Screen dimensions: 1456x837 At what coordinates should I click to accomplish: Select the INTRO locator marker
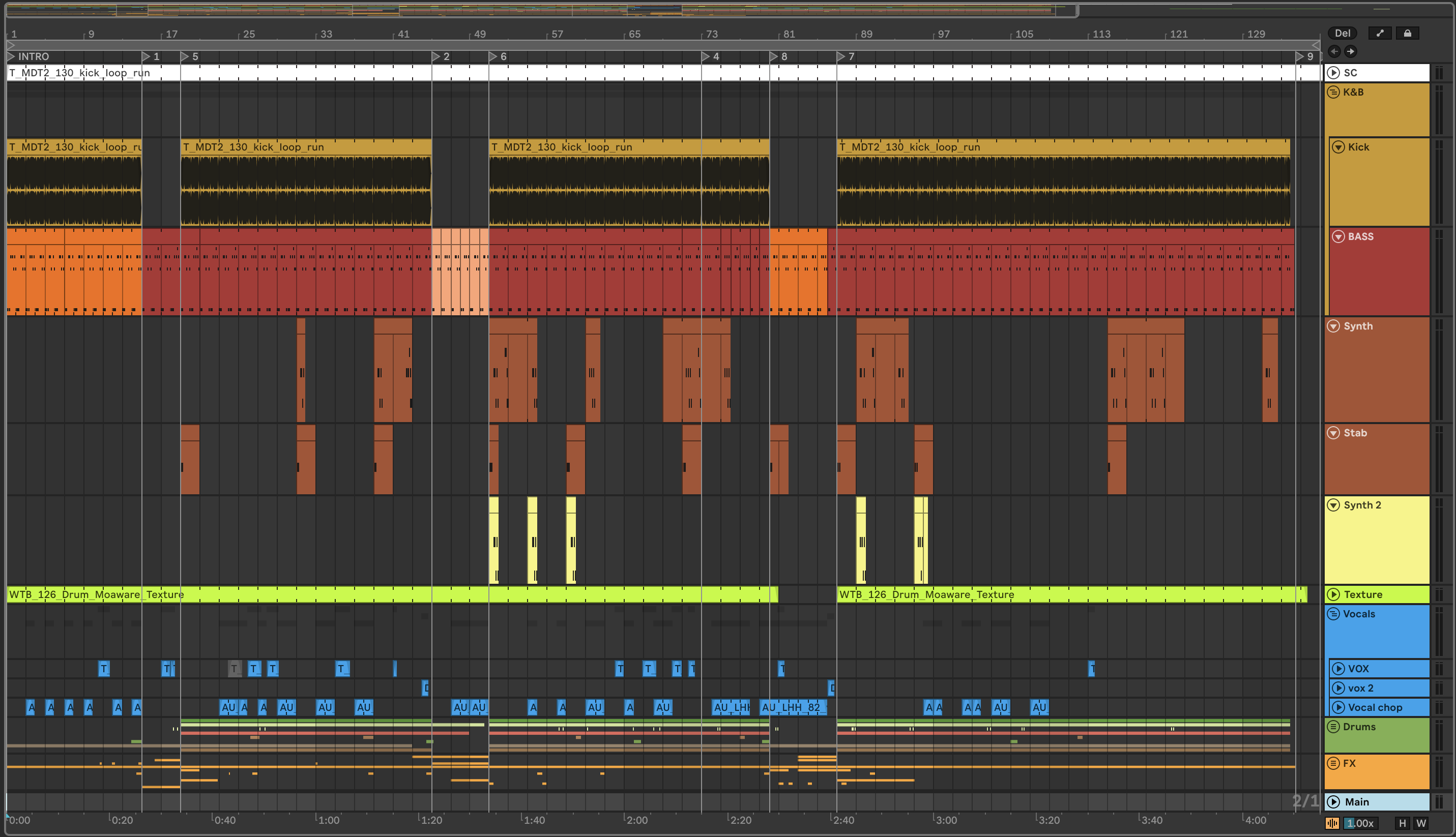11,56
